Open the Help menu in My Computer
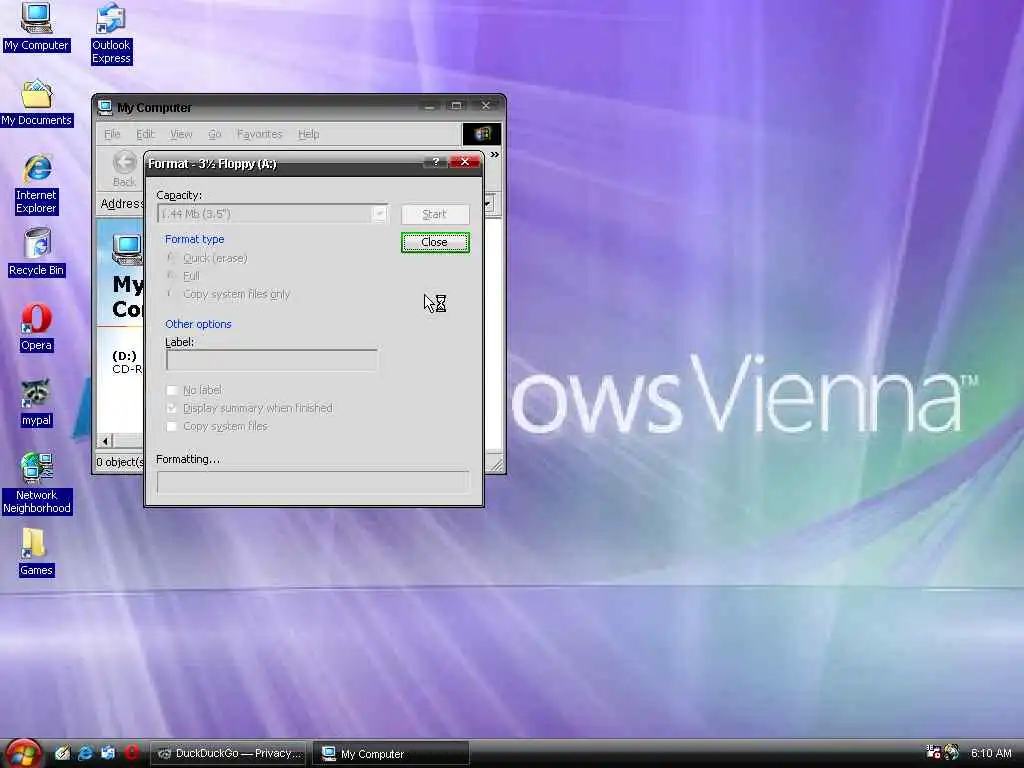This screenshot has width=1024, height=768. [x=308, y=134]
